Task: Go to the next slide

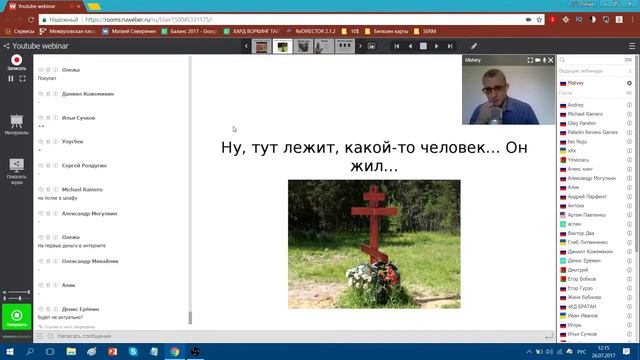Action: click(436, 46)
